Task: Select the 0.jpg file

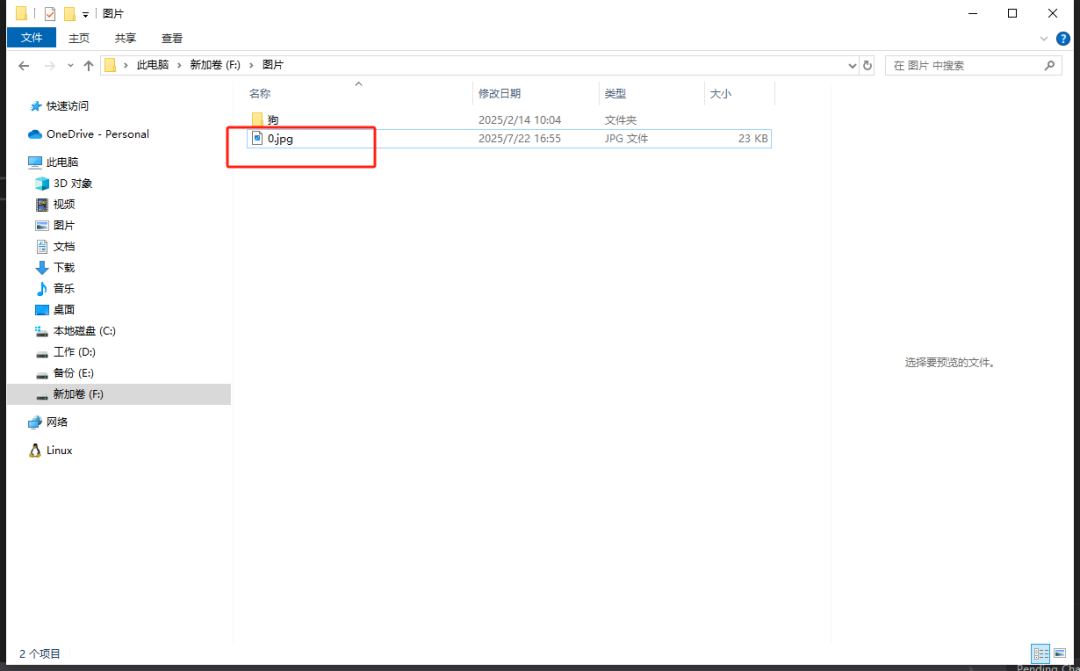Action: (x=280, y=139)
